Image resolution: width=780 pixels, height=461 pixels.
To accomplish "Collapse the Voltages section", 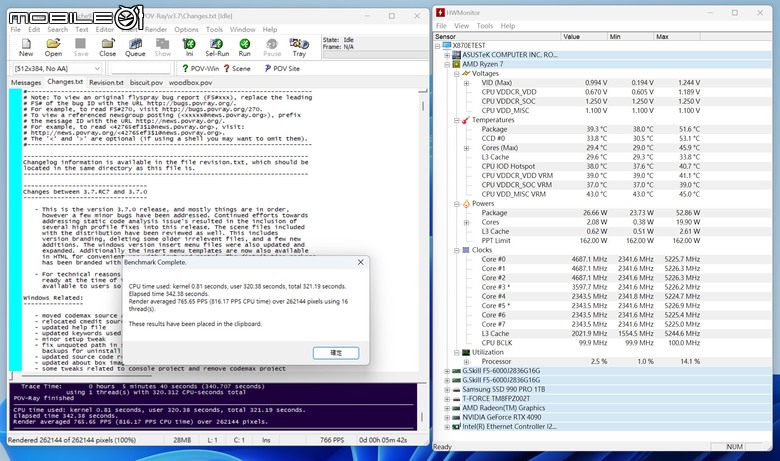I will tap(457, 74).
